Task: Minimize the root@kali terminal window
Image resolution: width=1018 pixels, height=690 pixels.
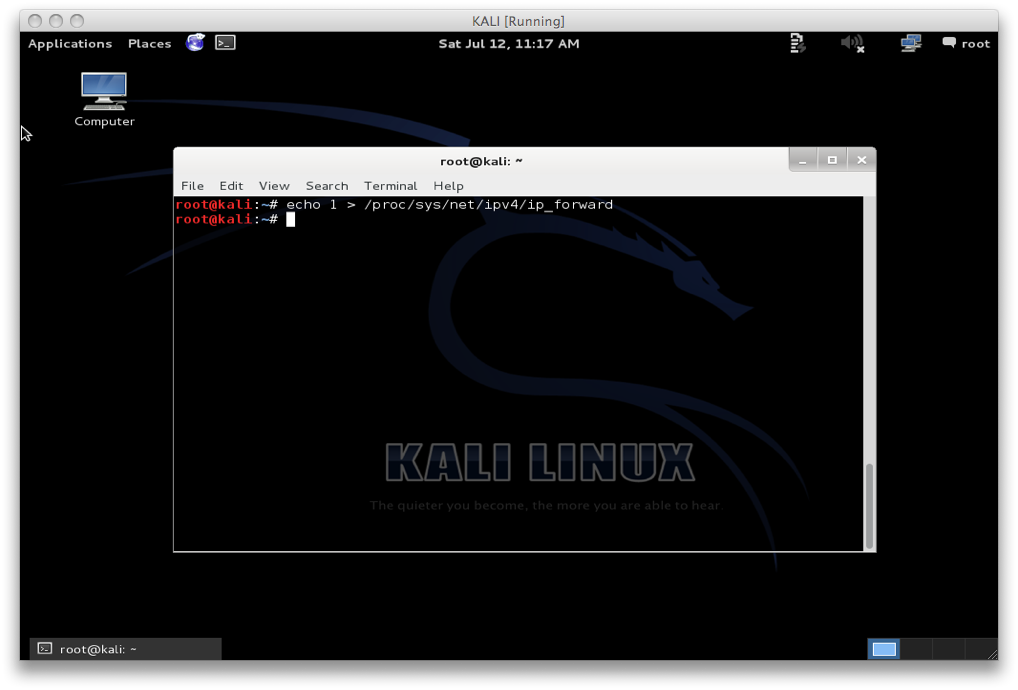Action: pyautogui.click(x=803, y=160)
